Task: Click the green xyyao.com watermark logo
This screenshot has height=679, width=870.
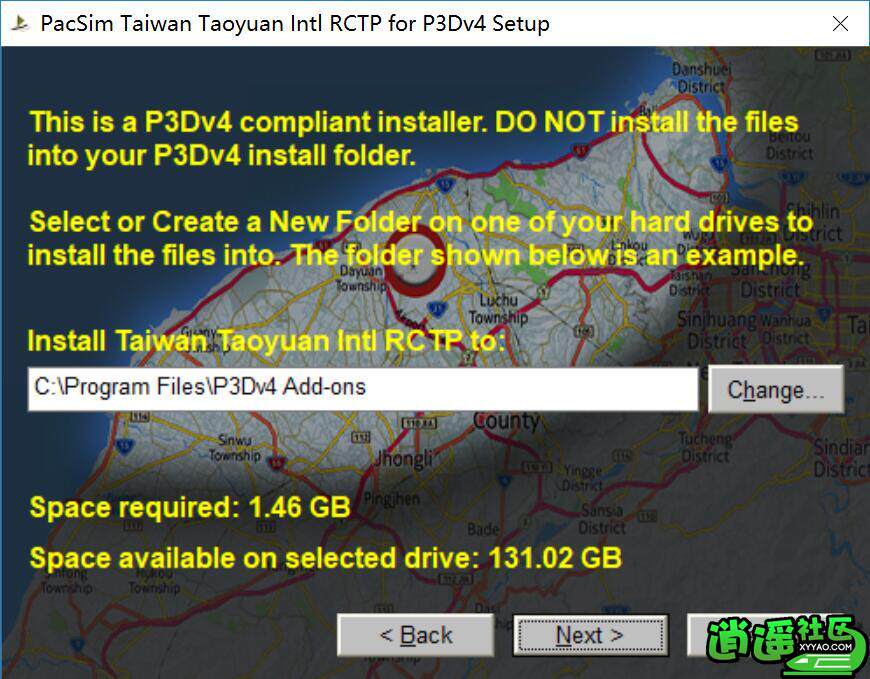Action: pyautogui.click(x=787, y=645)
